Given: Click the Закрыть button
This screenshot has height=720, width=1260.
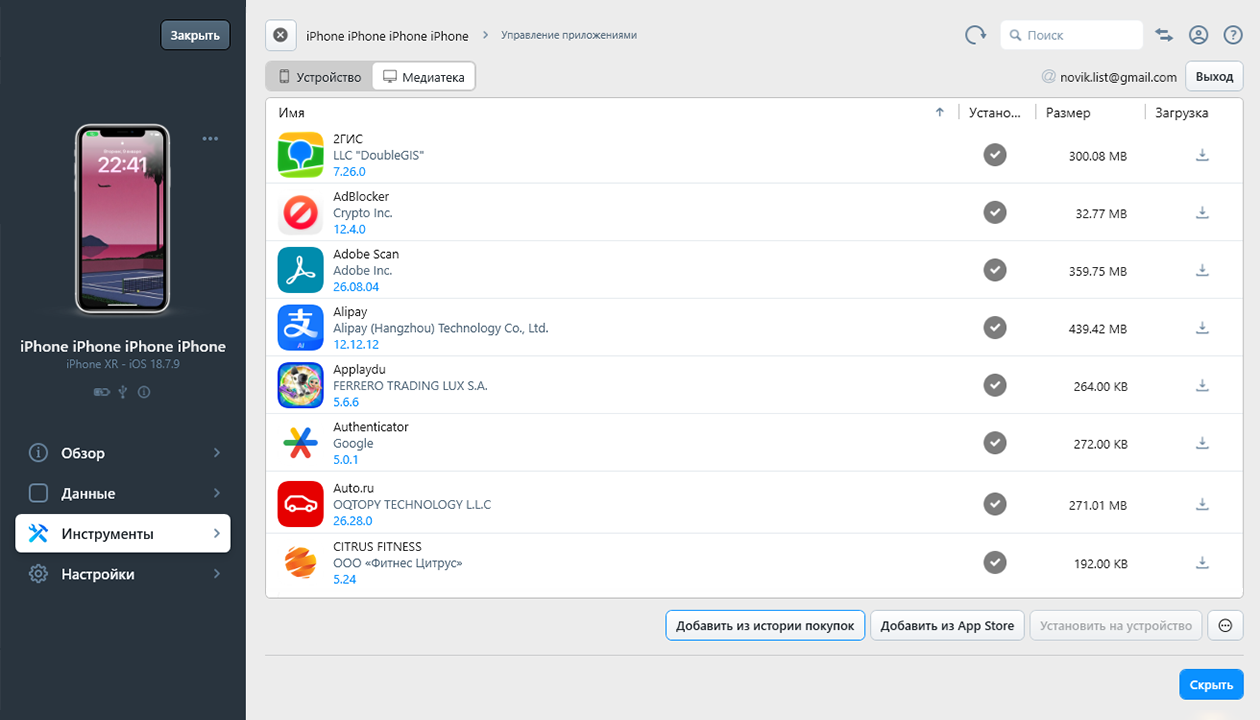Looking at the screenshot, I should tap(195, 35).
